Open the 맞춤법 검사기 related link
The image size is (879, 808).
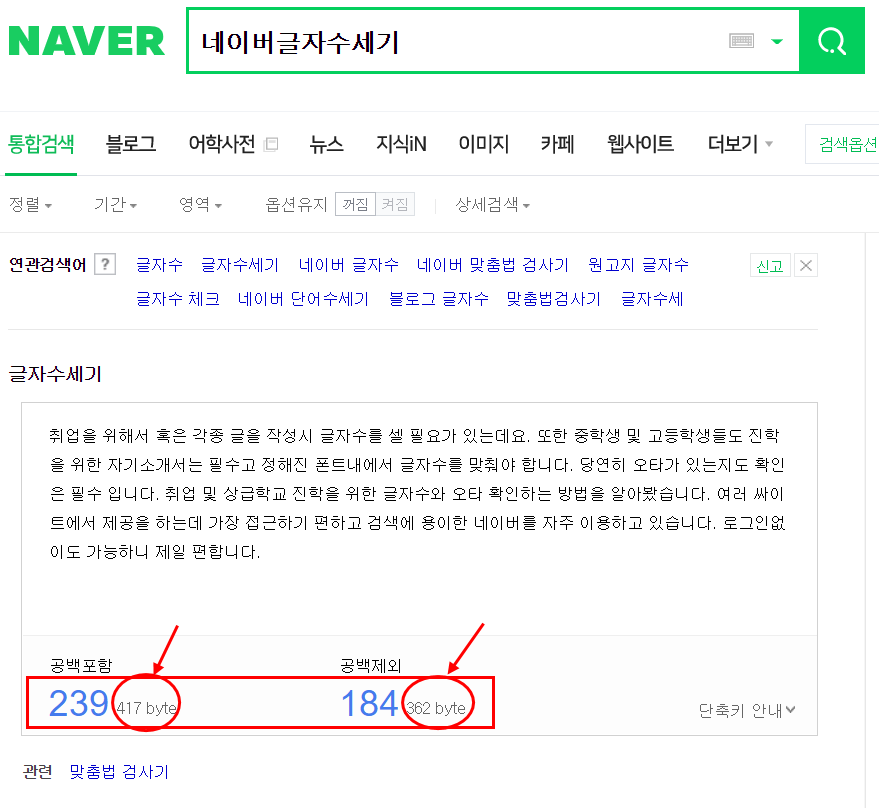pos(119,772)
